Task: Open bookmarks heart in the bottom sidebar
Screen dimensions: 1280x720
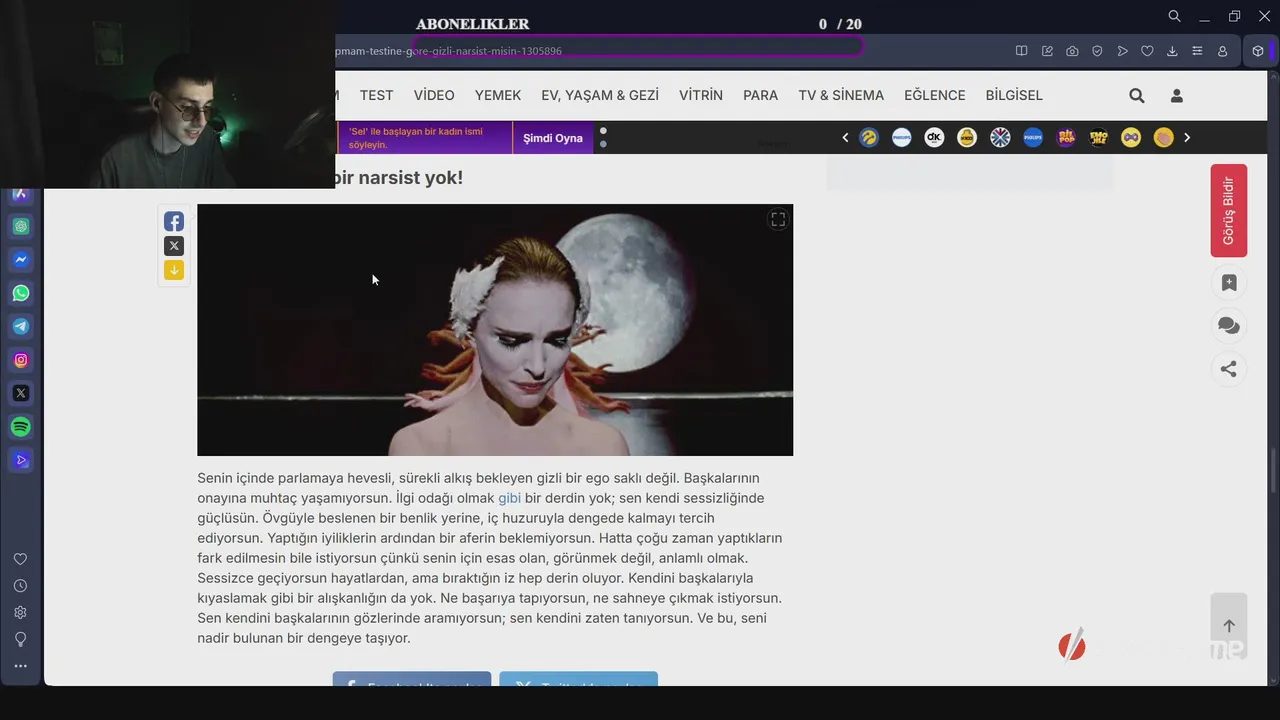Action: pyautogui.click(x=20, y=559)
